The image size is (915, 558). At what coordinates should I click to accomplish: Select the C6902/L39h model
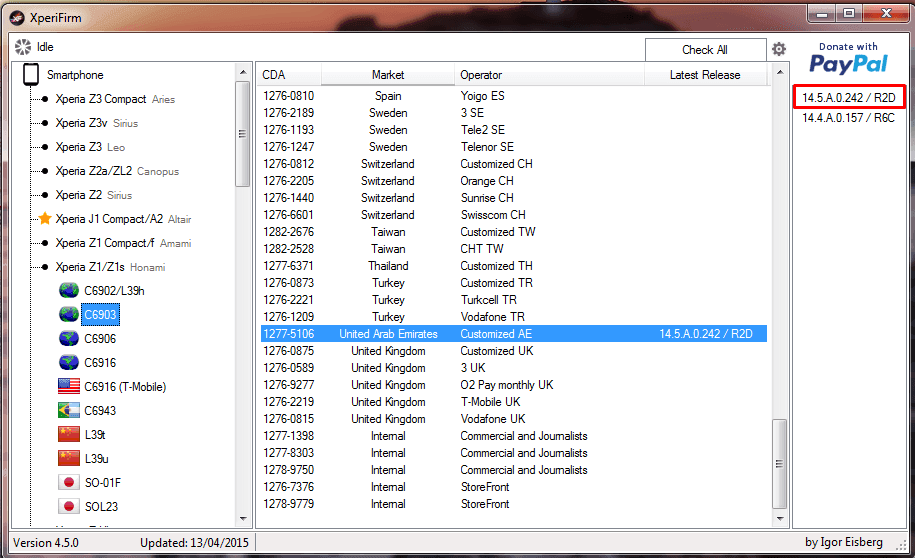click(114, 291)
